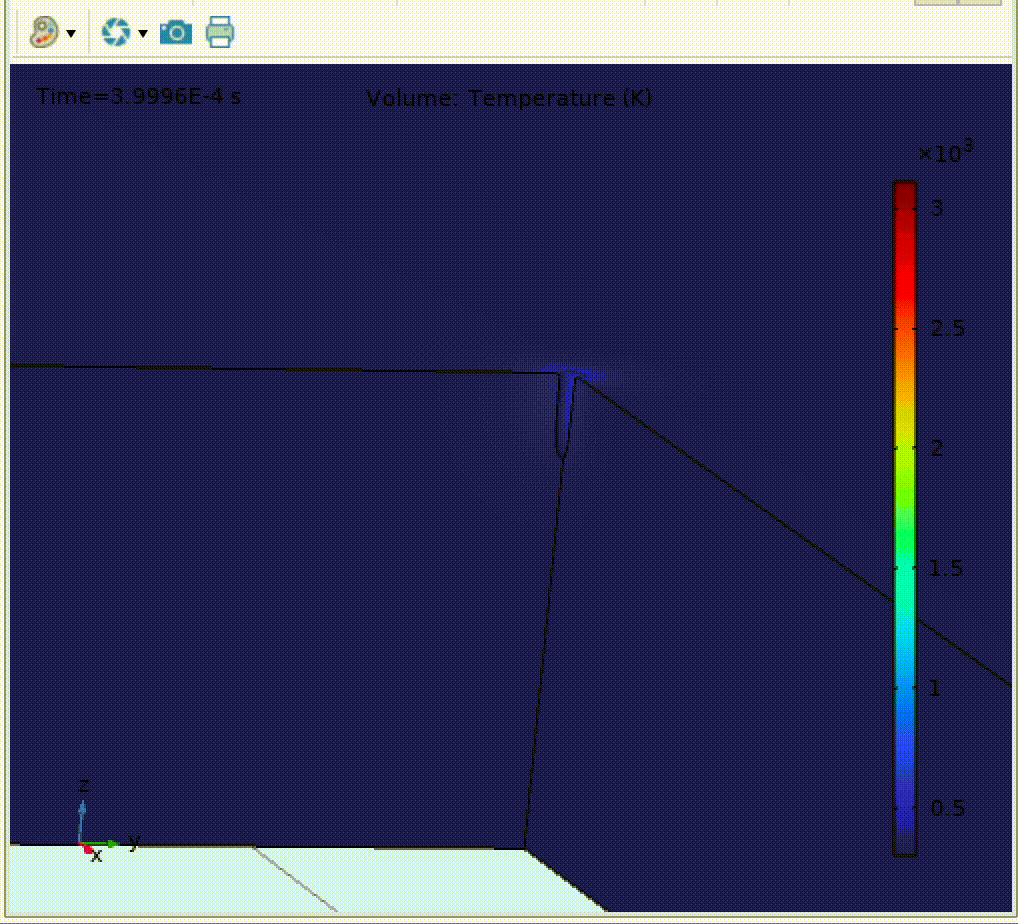1018x924 pixels.
Task: Take an image snapshot with camera icon
Action: point(176,33)
